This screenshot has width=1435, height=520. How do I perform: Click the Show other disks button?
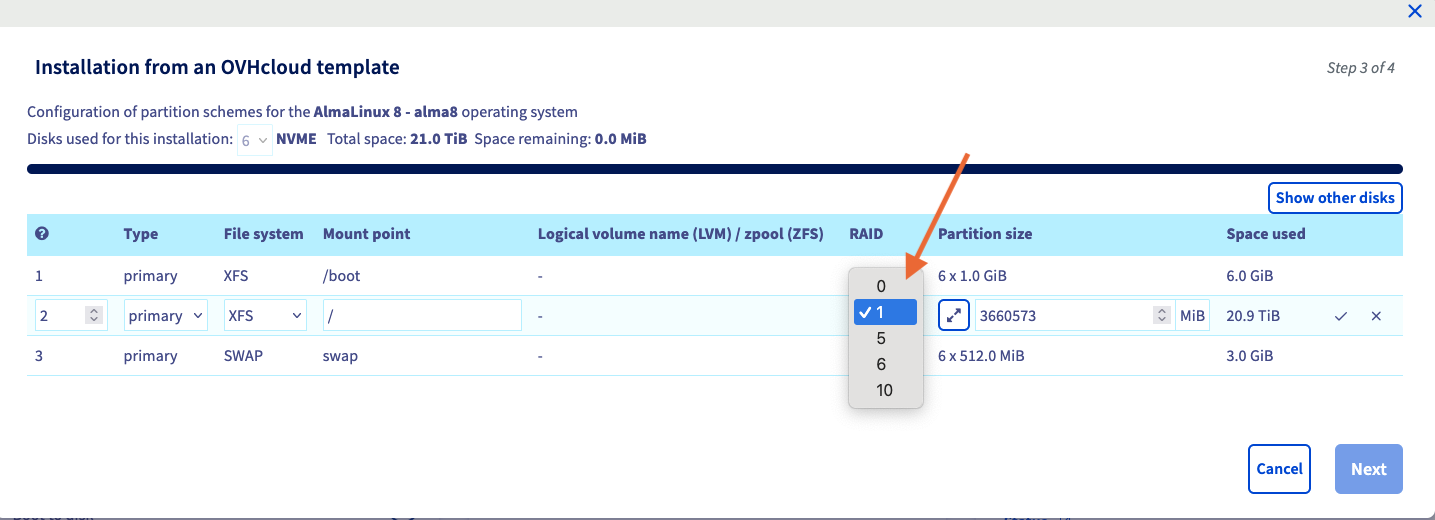[x=1335, y=198]
